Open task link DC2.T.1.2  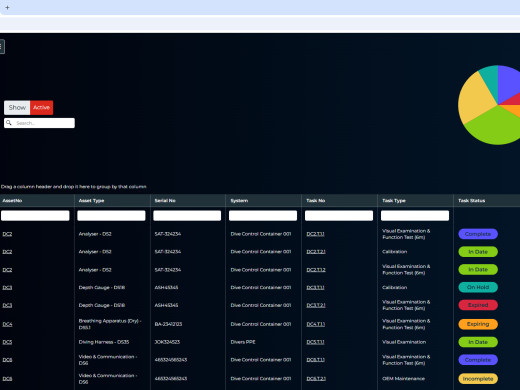(x=316, y=270)
